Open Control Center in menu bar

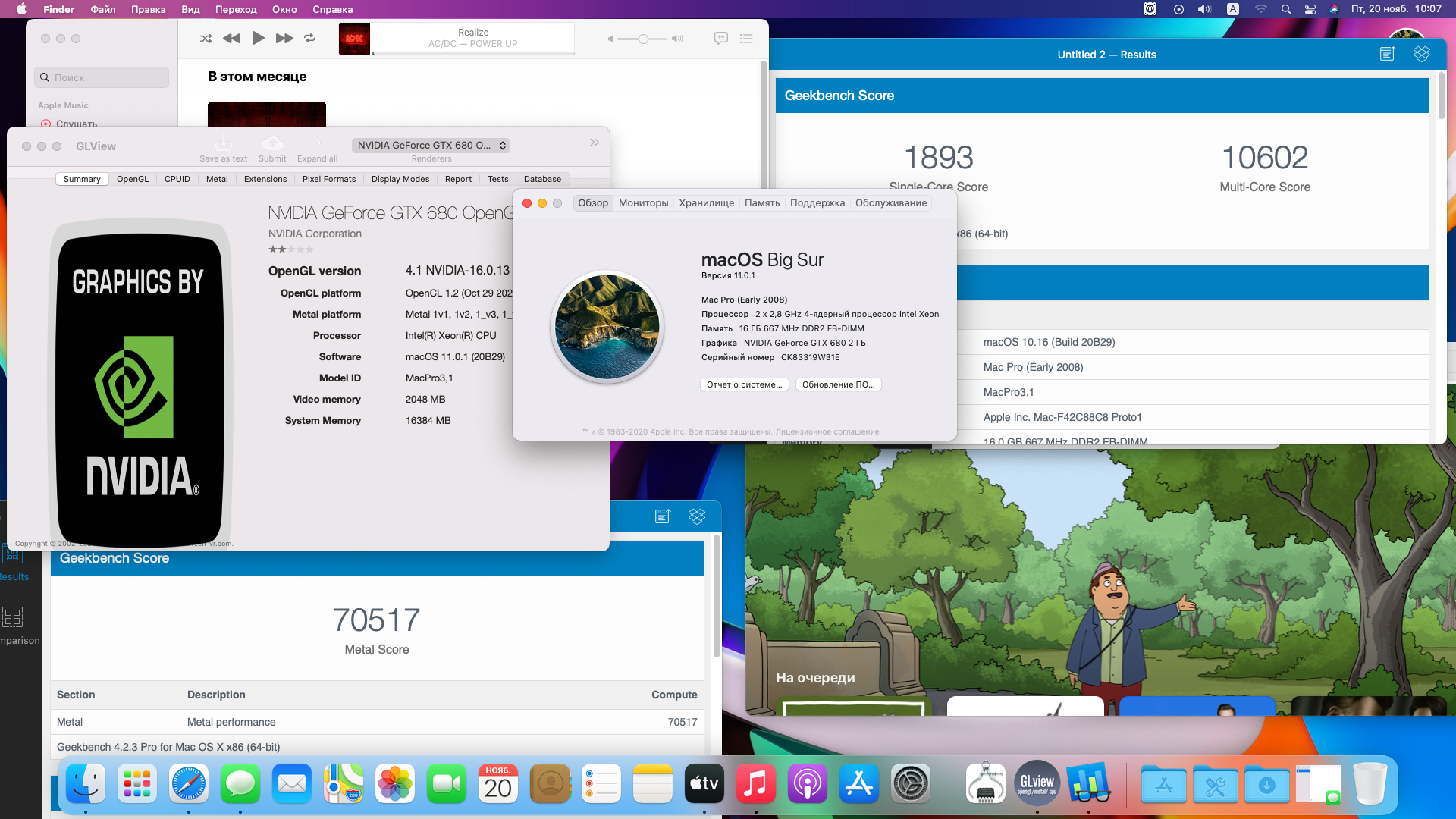pyautogui.click(x=1310, y=9)
